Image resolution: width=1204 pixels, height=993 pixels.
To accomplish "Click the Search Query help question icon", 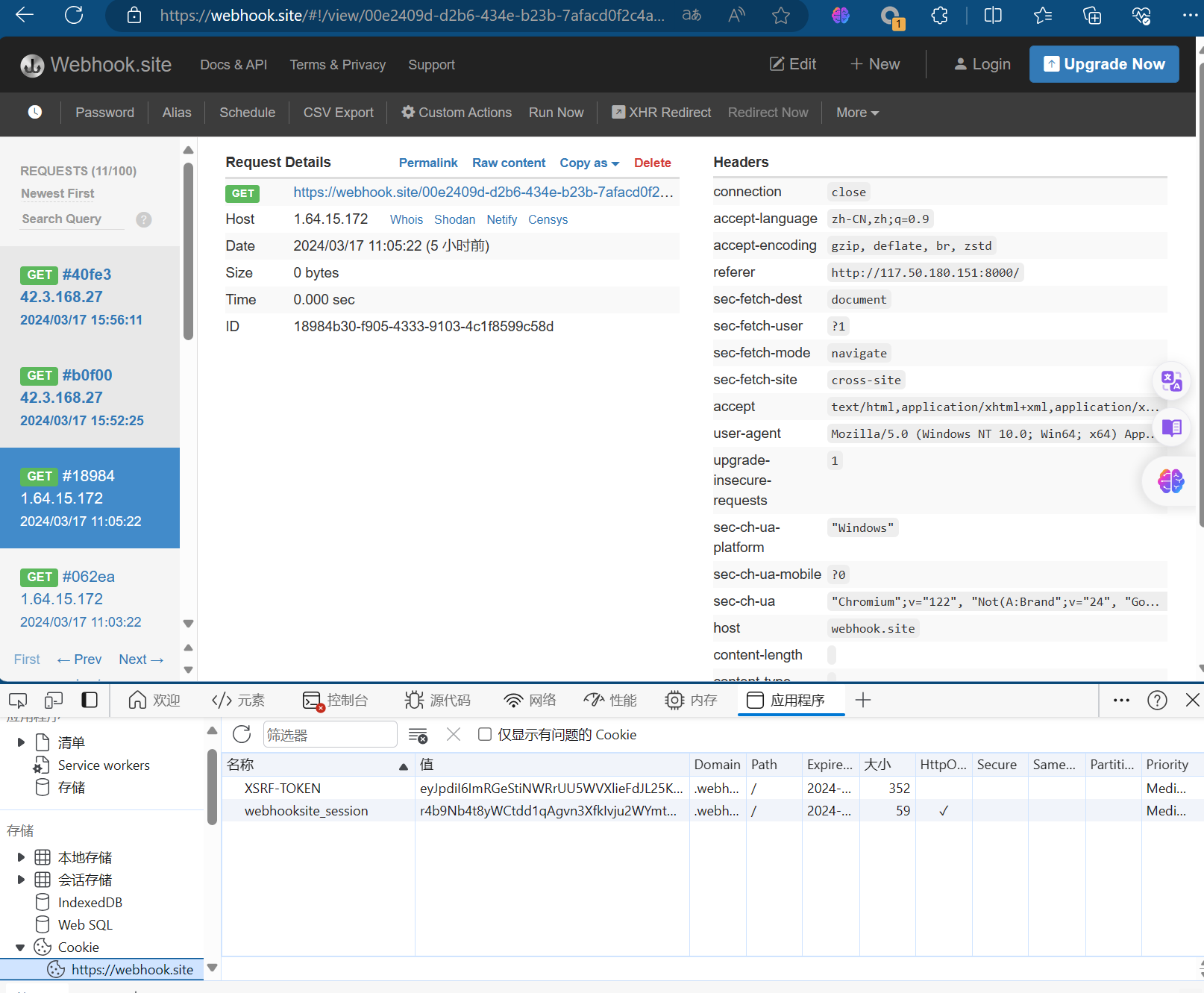I will tap(144, 219).
